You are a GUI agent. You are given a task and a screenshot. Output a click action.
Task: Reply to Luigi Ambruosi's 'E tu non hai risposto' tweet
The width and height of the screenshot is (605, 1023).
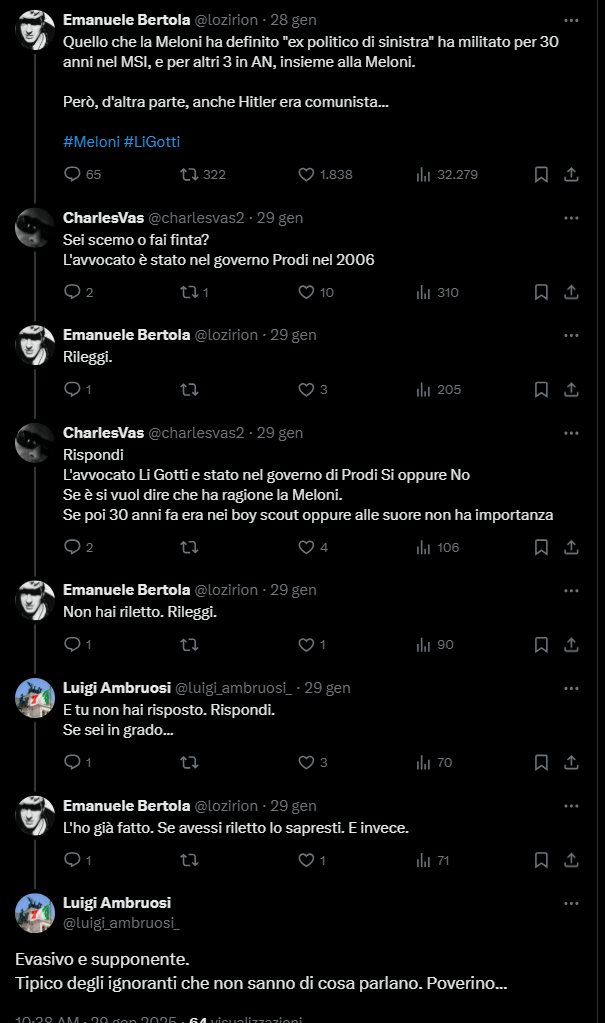click(x=72, y=762)
